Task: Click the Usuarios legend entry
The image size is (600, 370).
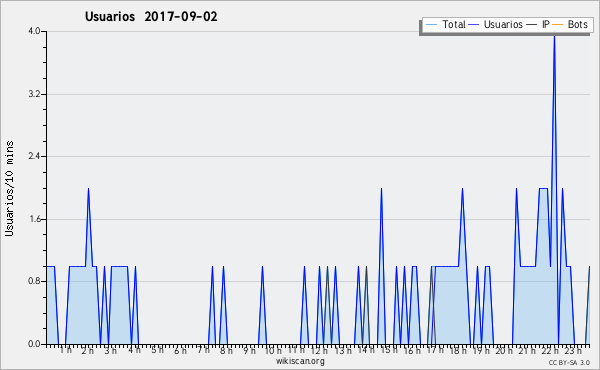Action: pos(496,24)
